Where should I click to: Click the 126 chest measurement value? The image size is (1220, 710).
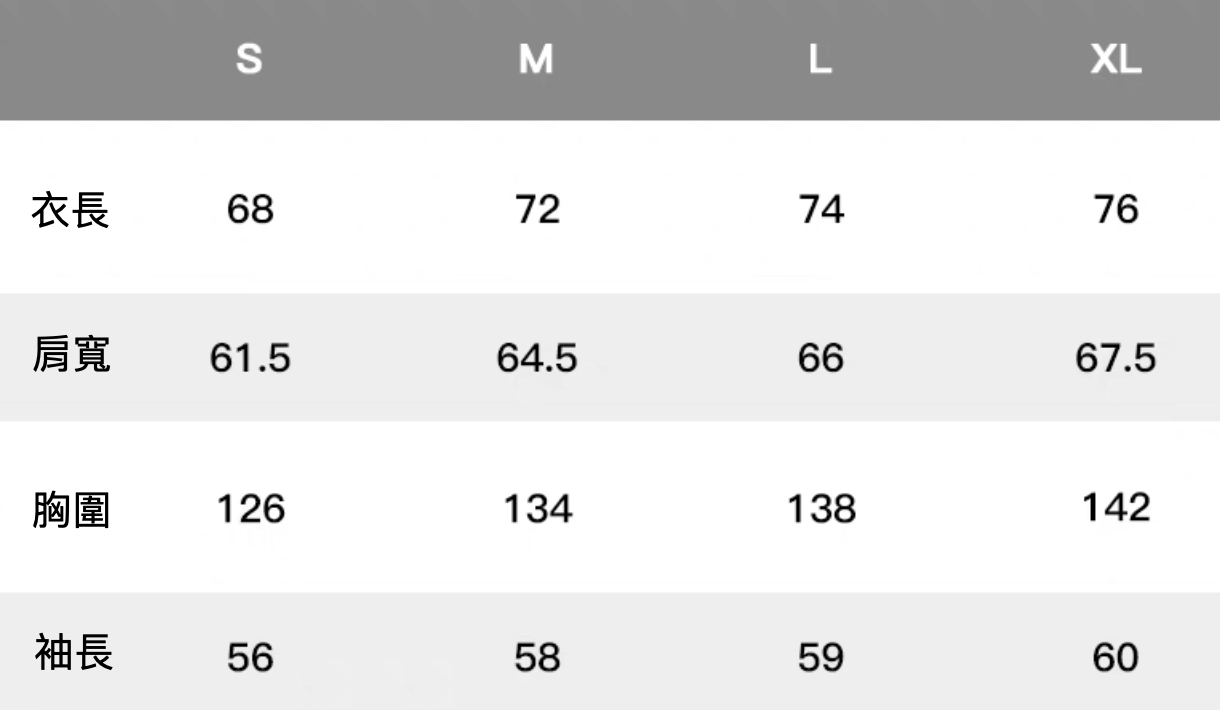pos(251,509)
